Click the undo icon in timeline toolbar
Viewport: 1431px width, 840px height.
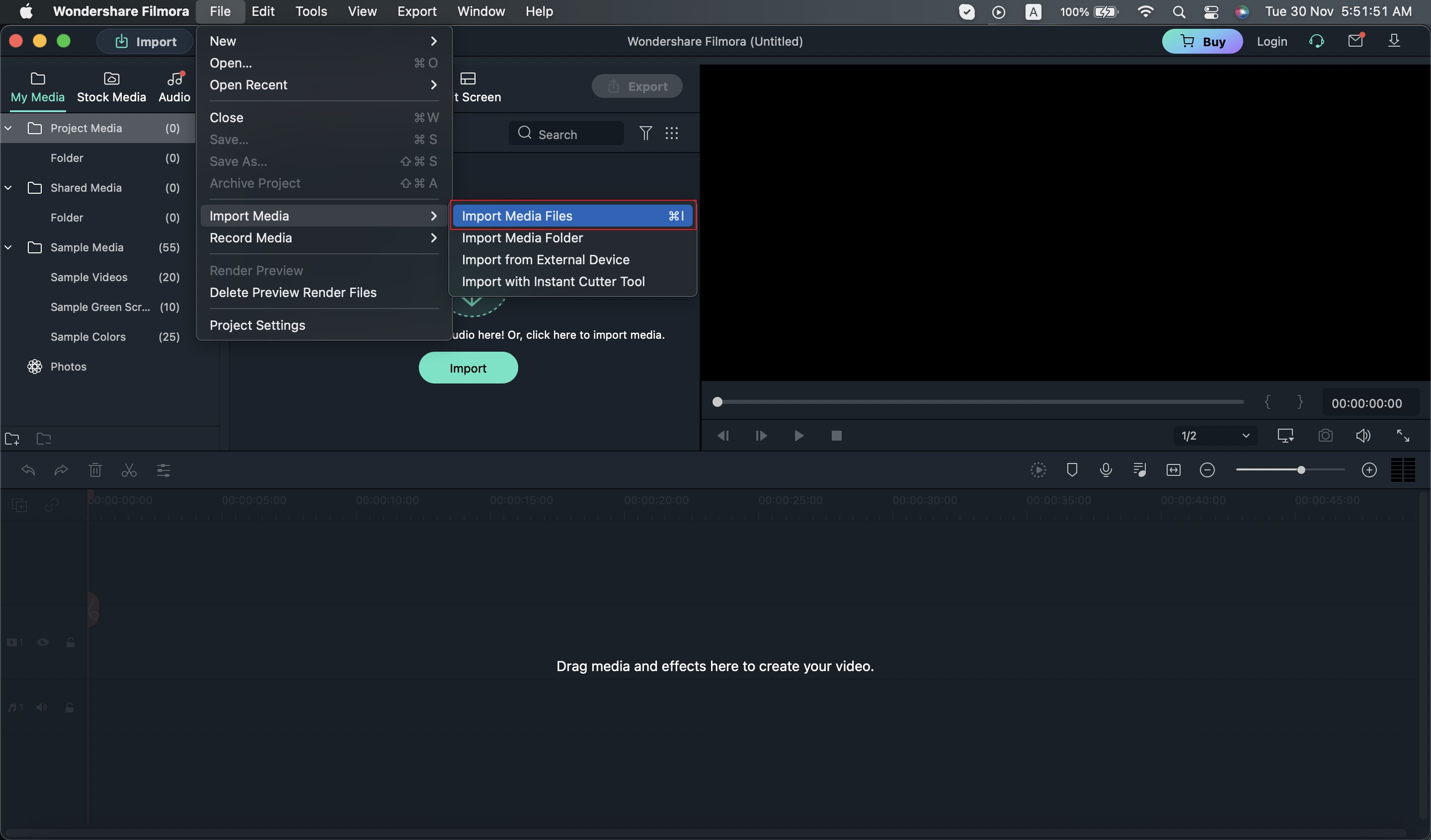click(26, 470)
